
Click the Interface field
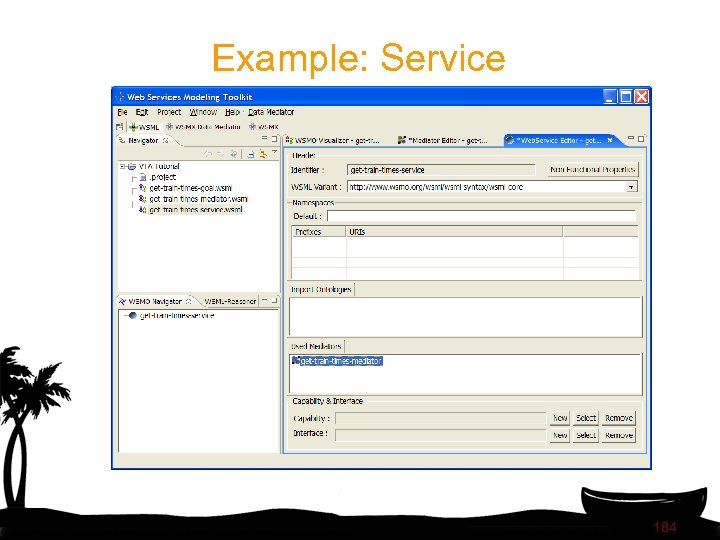pos(440,435)
